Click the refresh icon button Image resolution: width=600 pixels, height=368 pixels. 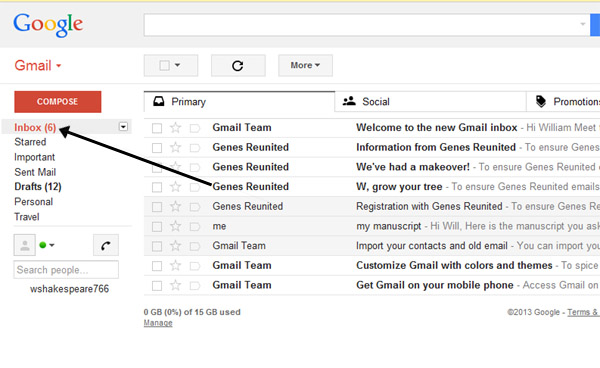coord(238,66)
